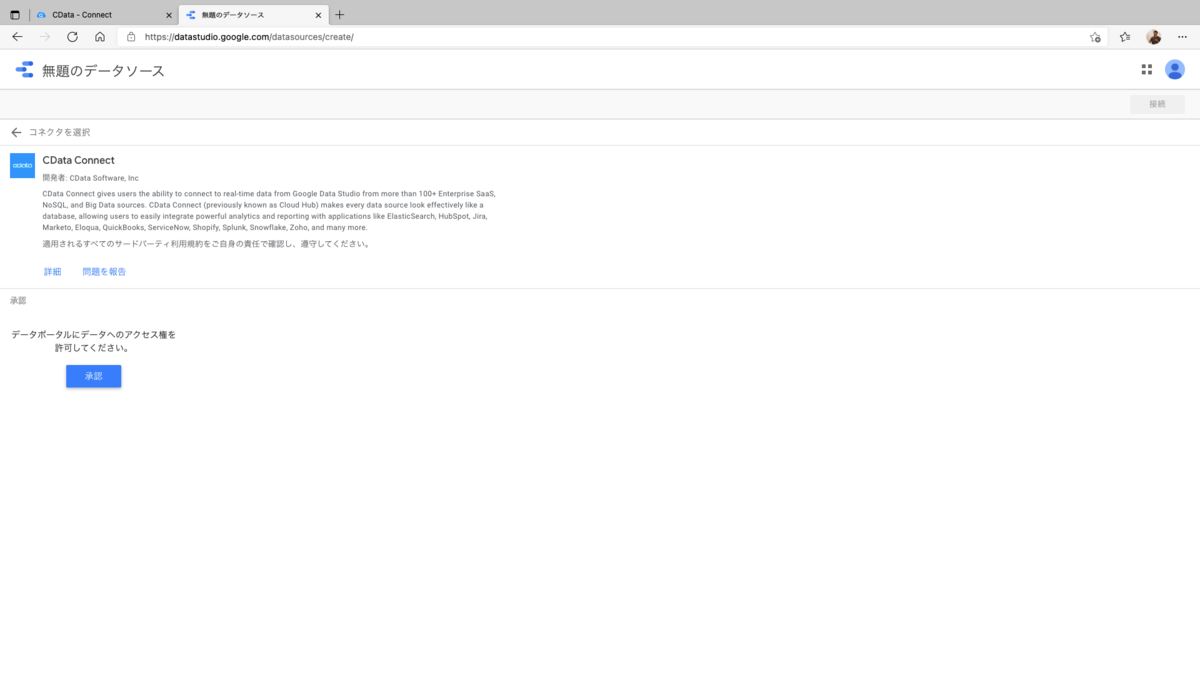The height and width of the screenshot is (675, 1200).
Task: Click the browser forward arrow
Action: (45, 37)
